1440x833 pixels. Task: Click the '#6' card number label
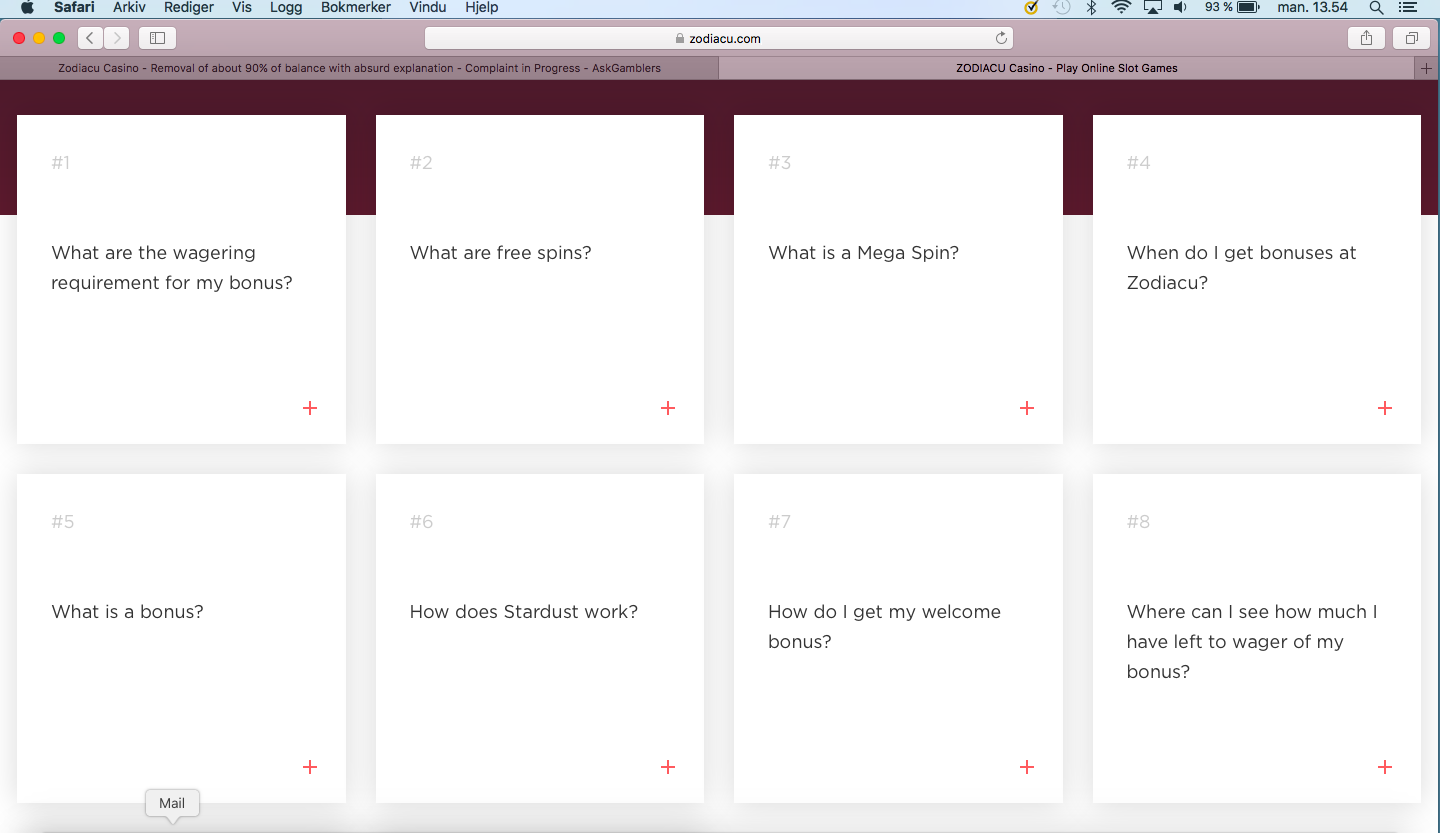pos(421,522)
